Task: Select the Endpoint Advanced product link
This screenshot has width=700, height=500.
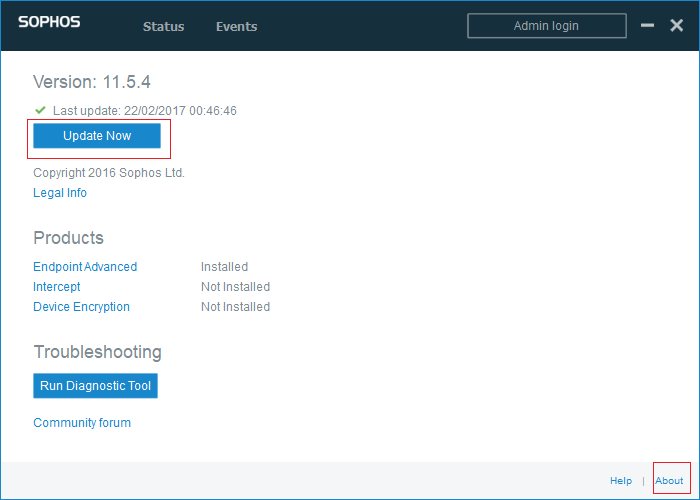Action: [x=85, y=267]
